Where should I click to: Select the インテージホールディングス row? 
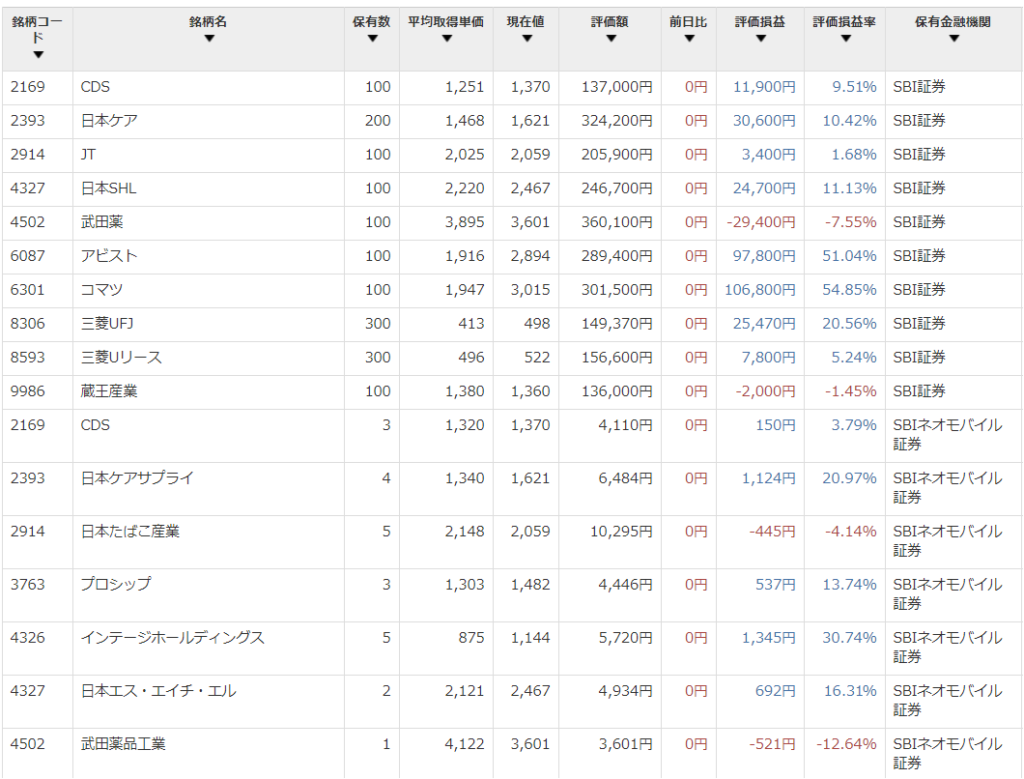click(512, 648)
